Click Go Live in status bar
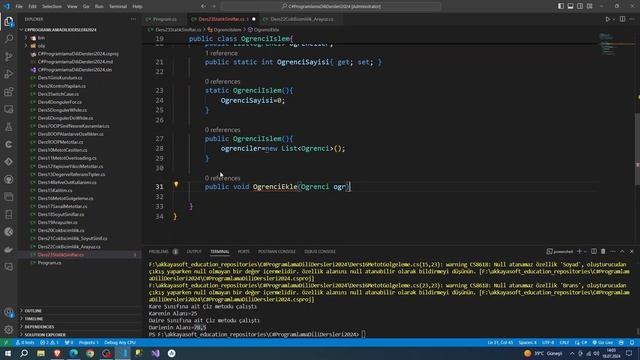Screen dimensions: 640x360 [x=603, y=342]
